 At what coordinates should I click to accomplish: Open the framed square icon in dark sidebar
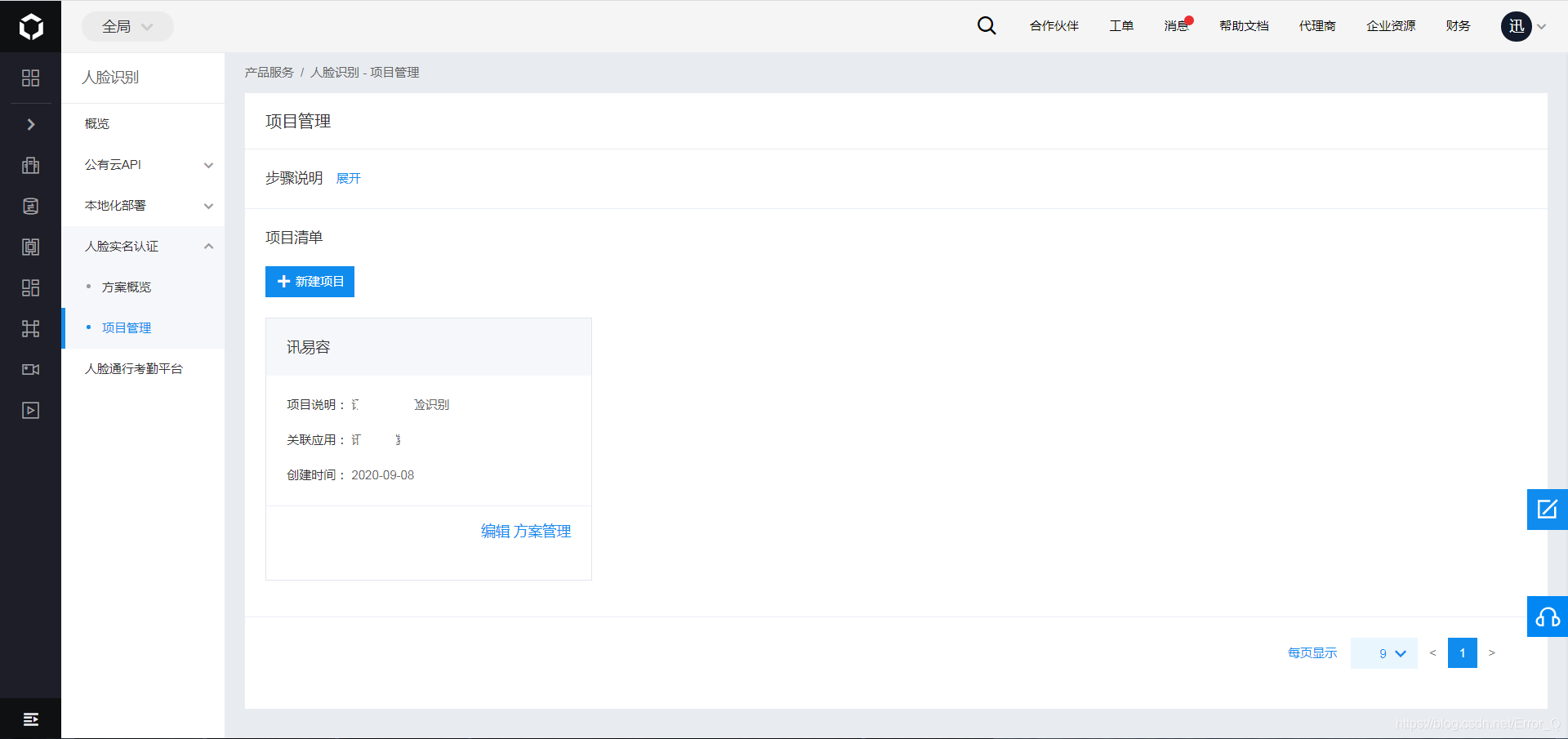(30, 247)
